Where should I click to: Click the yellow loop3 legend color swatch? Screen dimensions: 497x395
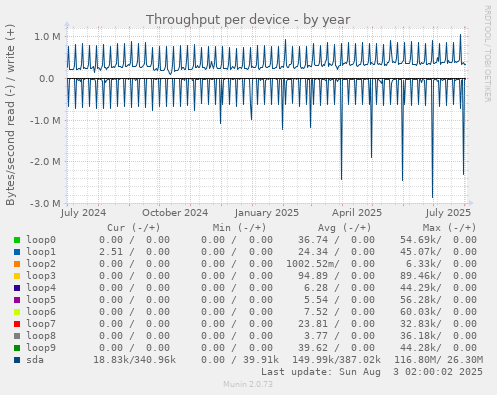tap(17, 276)
